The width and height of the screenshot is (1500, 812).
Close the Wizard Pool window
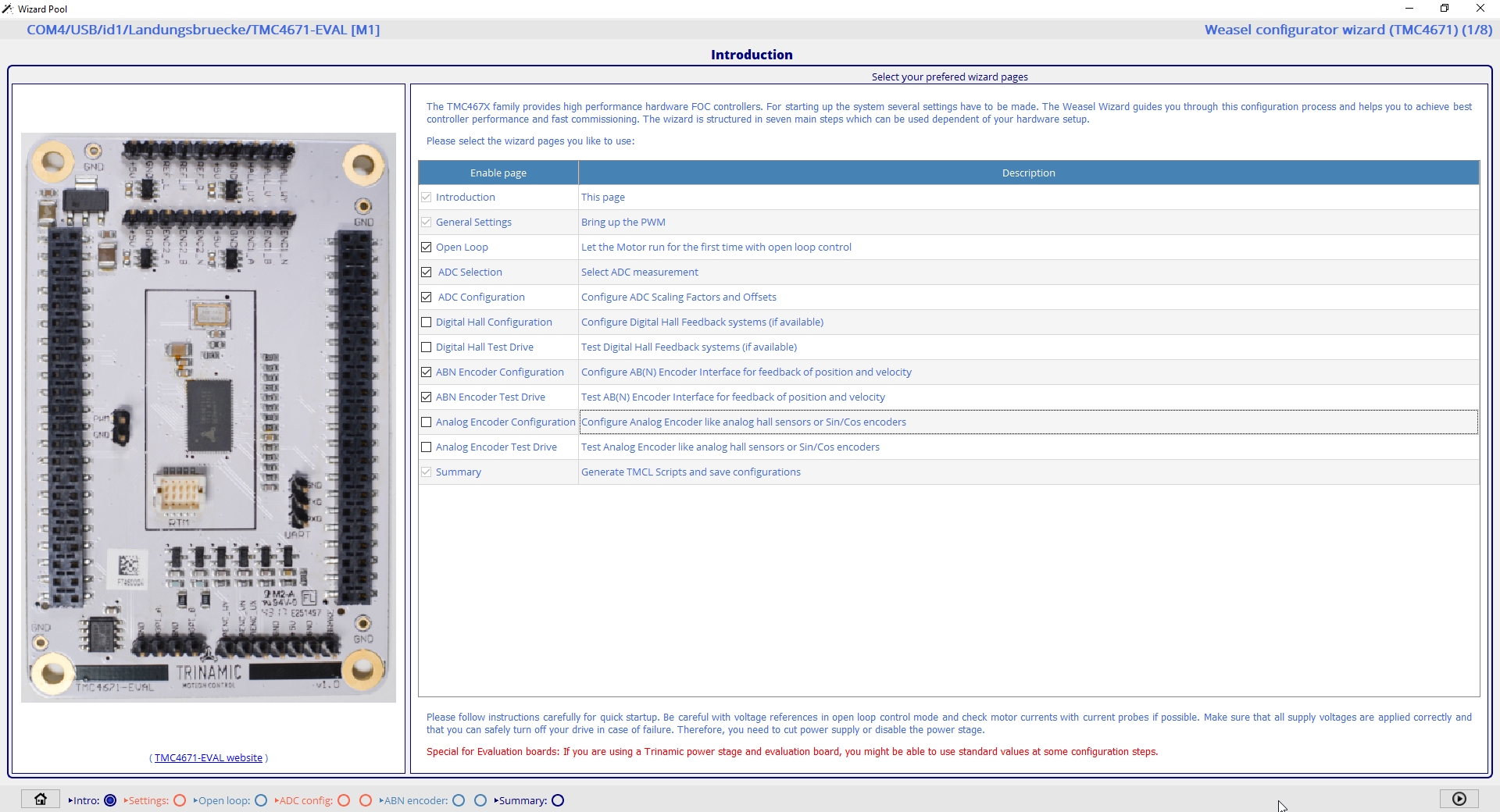(x=1480, y=9)
